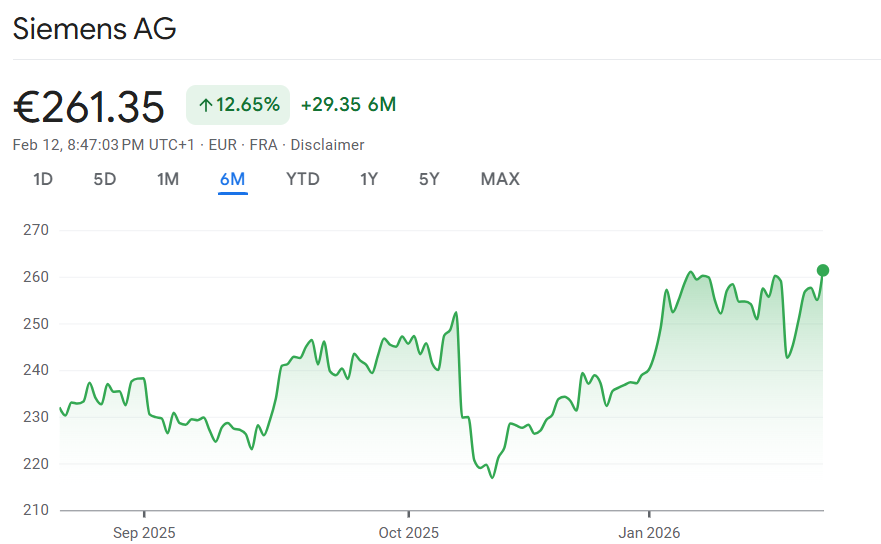Choose the 1Y time range

[369, 180]
